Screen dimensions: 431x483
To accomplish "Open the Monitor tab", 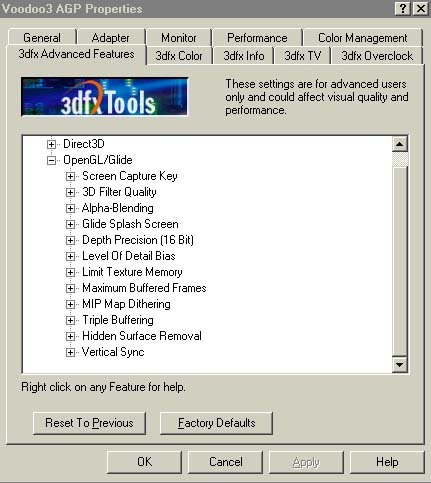I will pyautogui.click(x=179, y=38).
